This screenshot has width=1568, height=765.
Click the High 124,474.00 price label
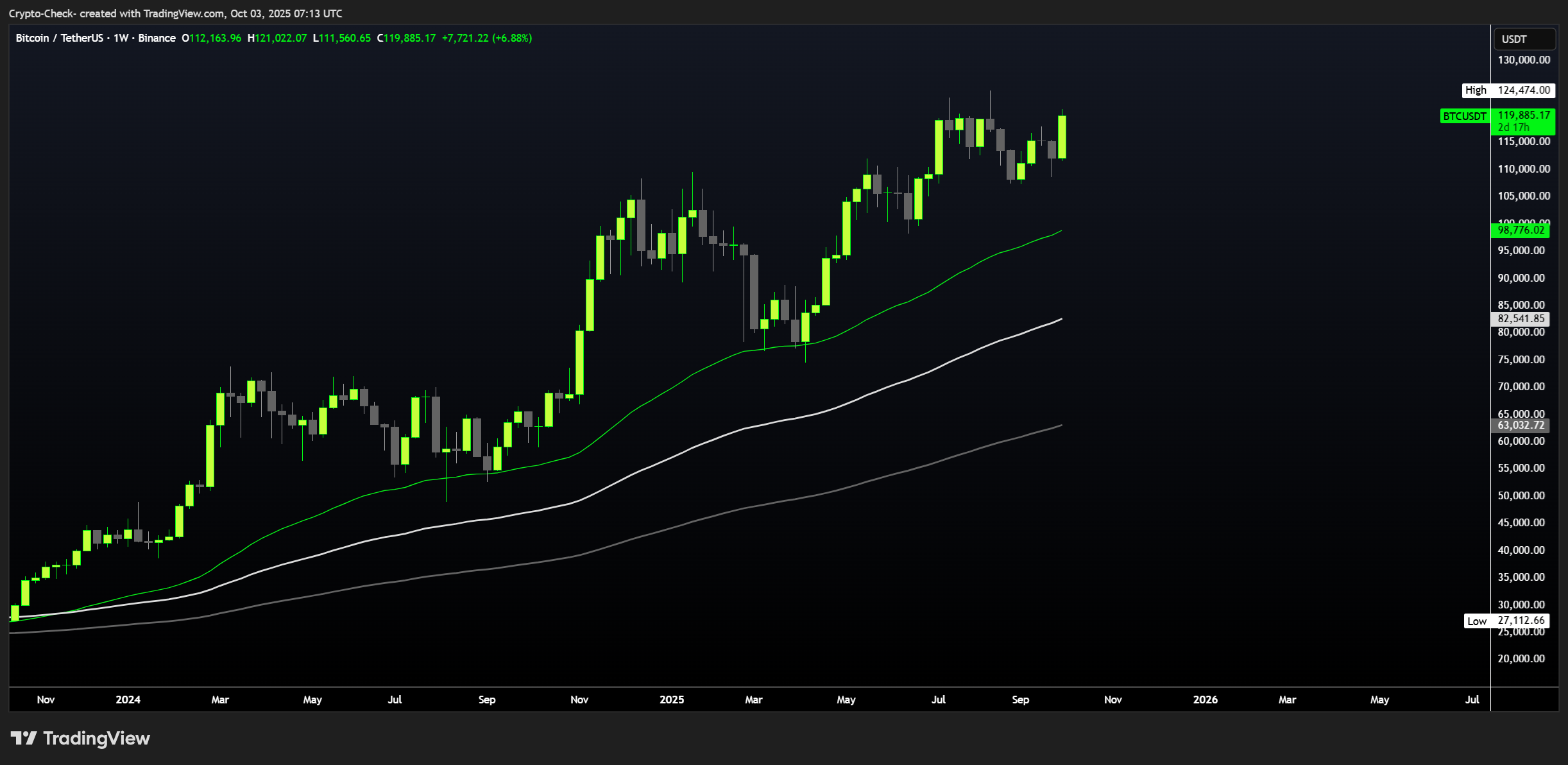click(1508, 90)
